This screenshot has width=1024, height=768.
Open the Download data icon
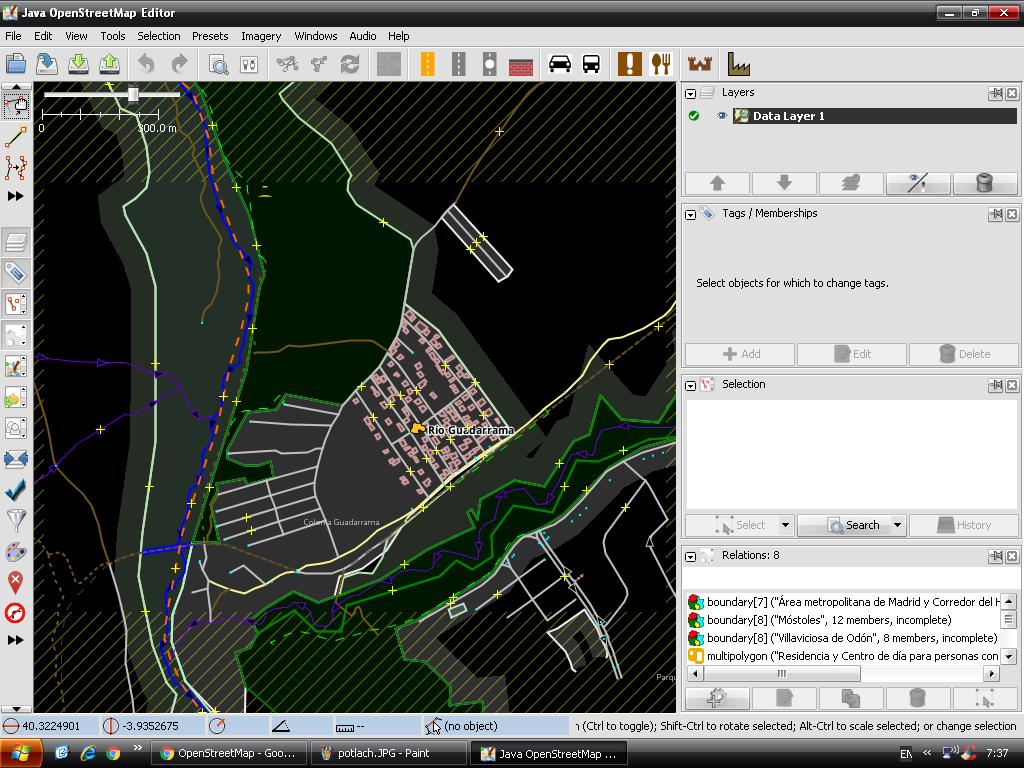[78, 63]
